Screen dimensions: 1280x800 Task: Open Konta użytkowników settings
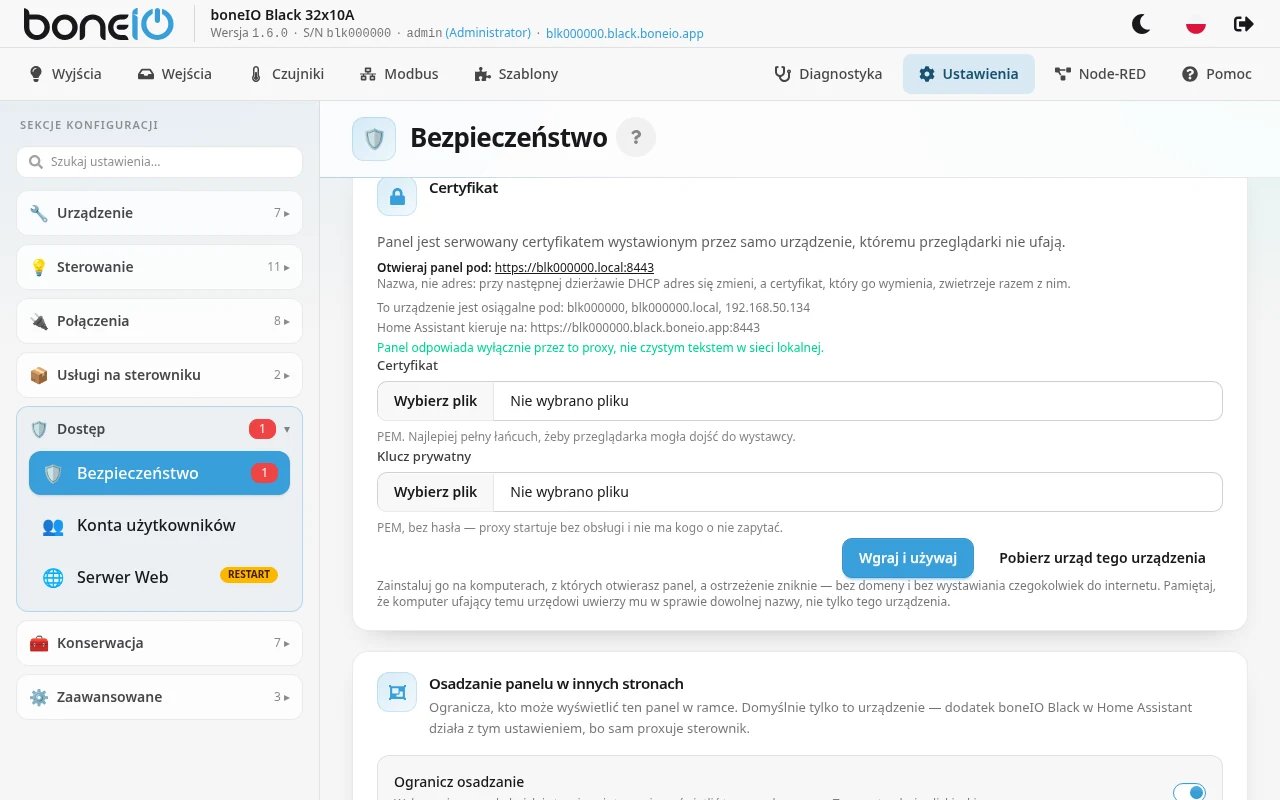coord(159,525)
